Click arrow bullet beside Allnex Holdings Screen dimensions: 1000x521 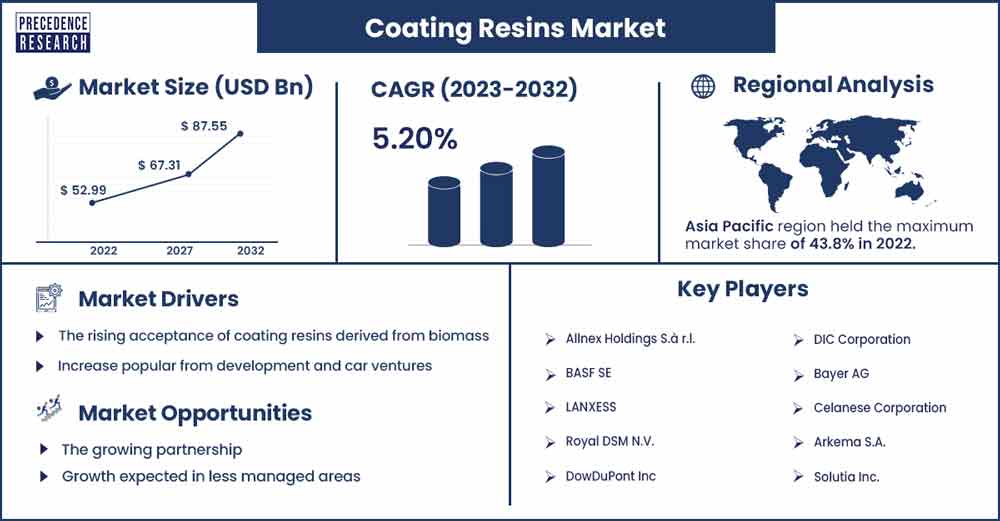[550, 339]
